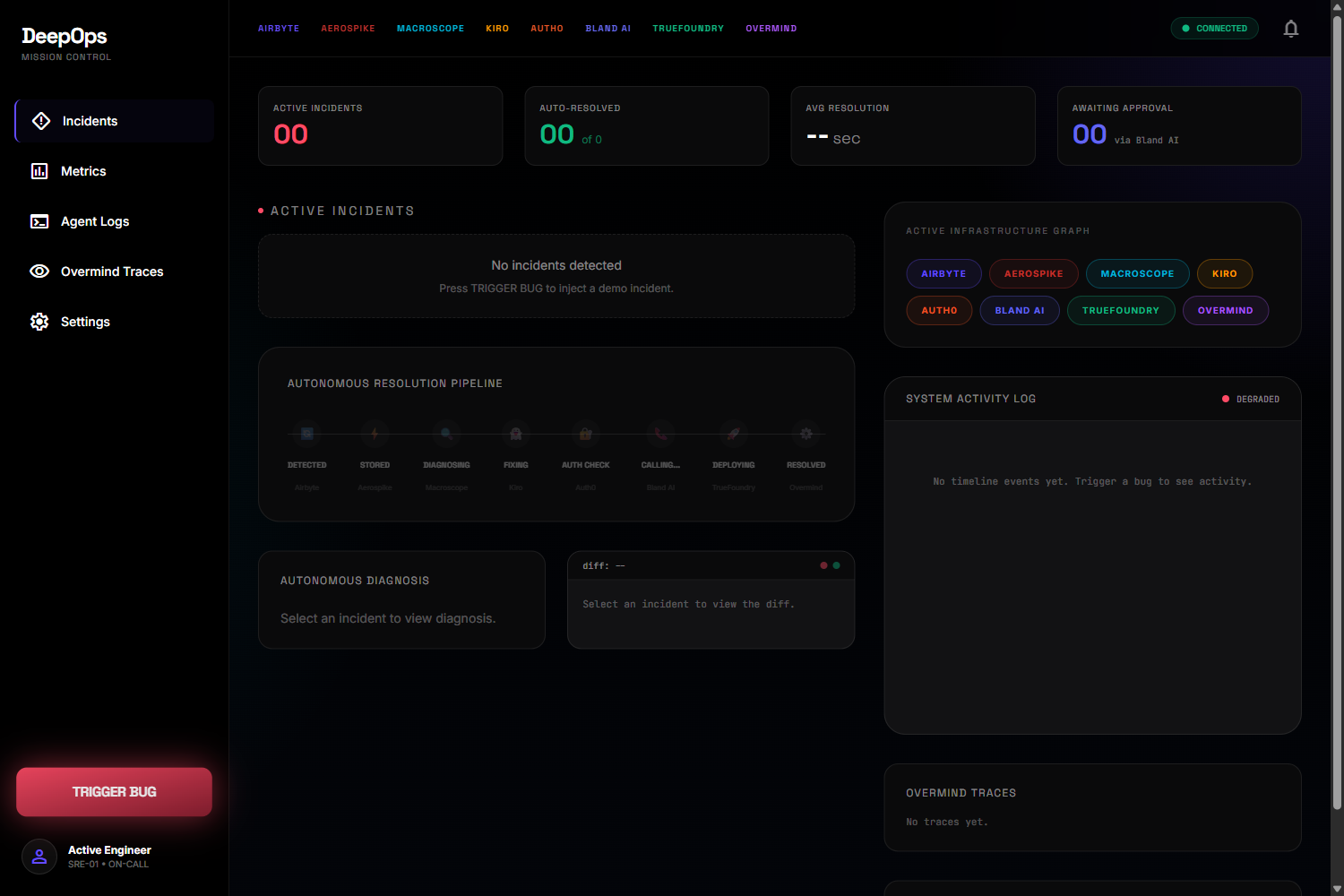Open Incidents from the sidebar
Screen dimensions: 1344x896
(115, 121)
